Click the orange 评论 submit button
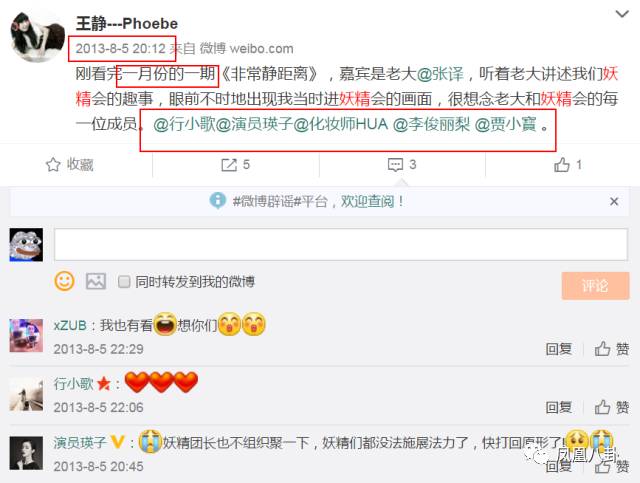 click(x=596, y=286)
